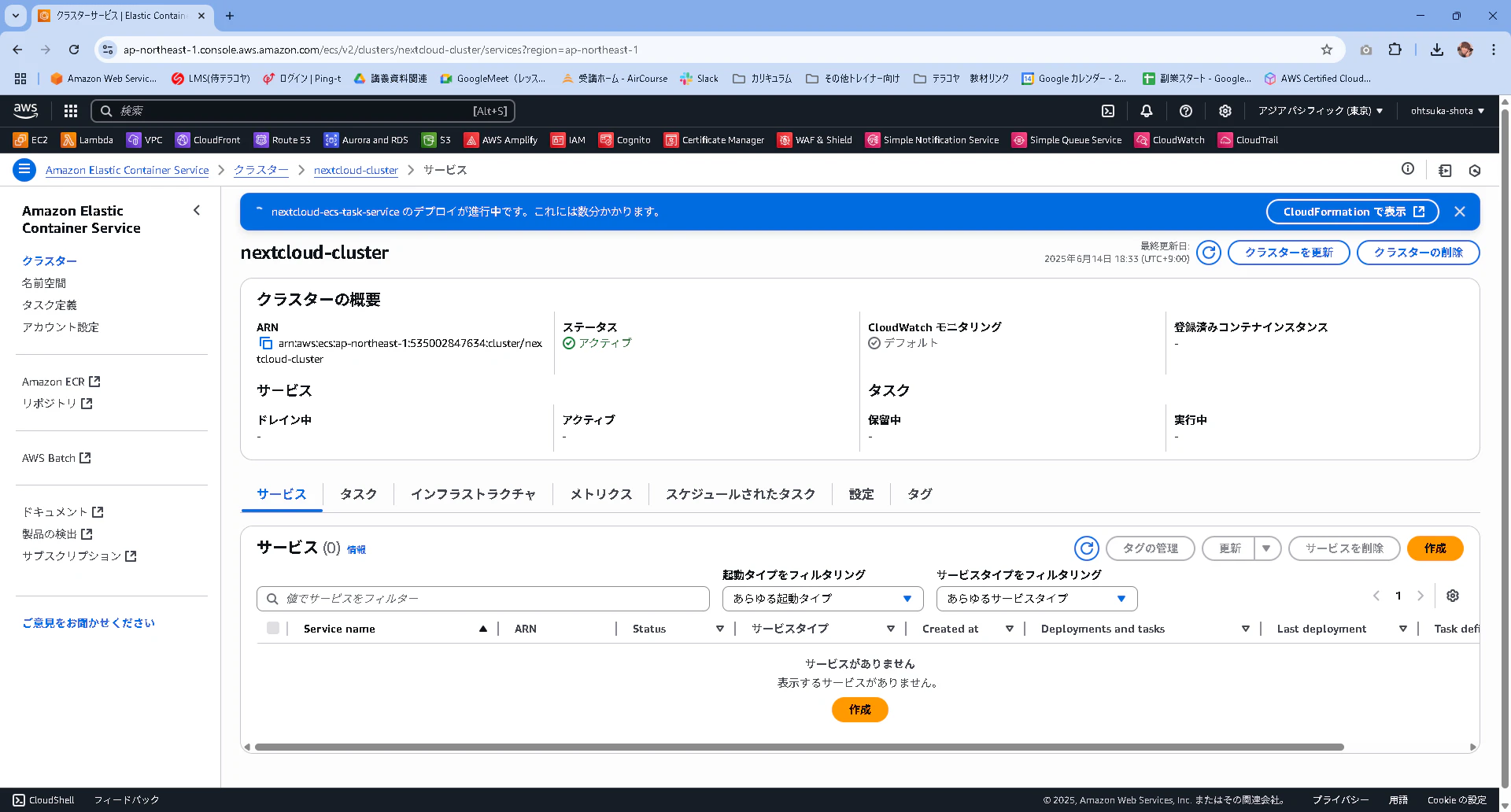
Task: Toggle the ECS side navigation hamburger
Action: point(24,170)
